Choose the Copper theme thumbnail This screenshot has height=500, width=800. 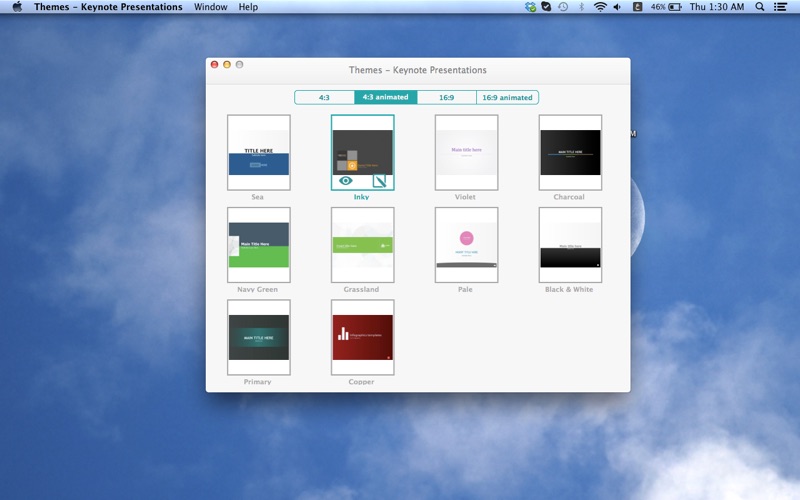[363, 337]
